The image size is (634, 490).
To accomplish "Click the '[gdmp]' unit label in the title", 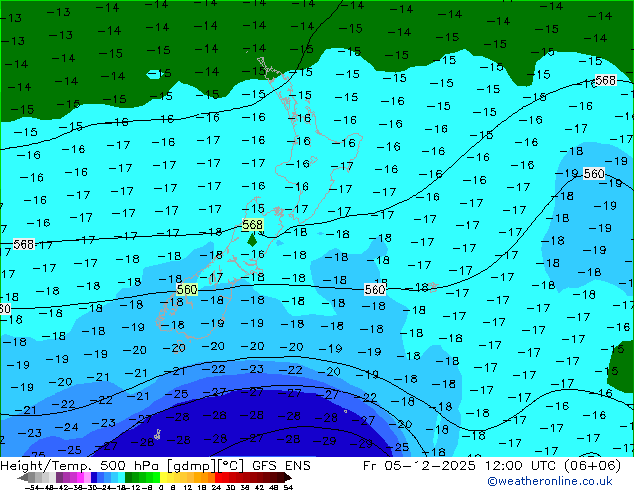I will (191, 466).
